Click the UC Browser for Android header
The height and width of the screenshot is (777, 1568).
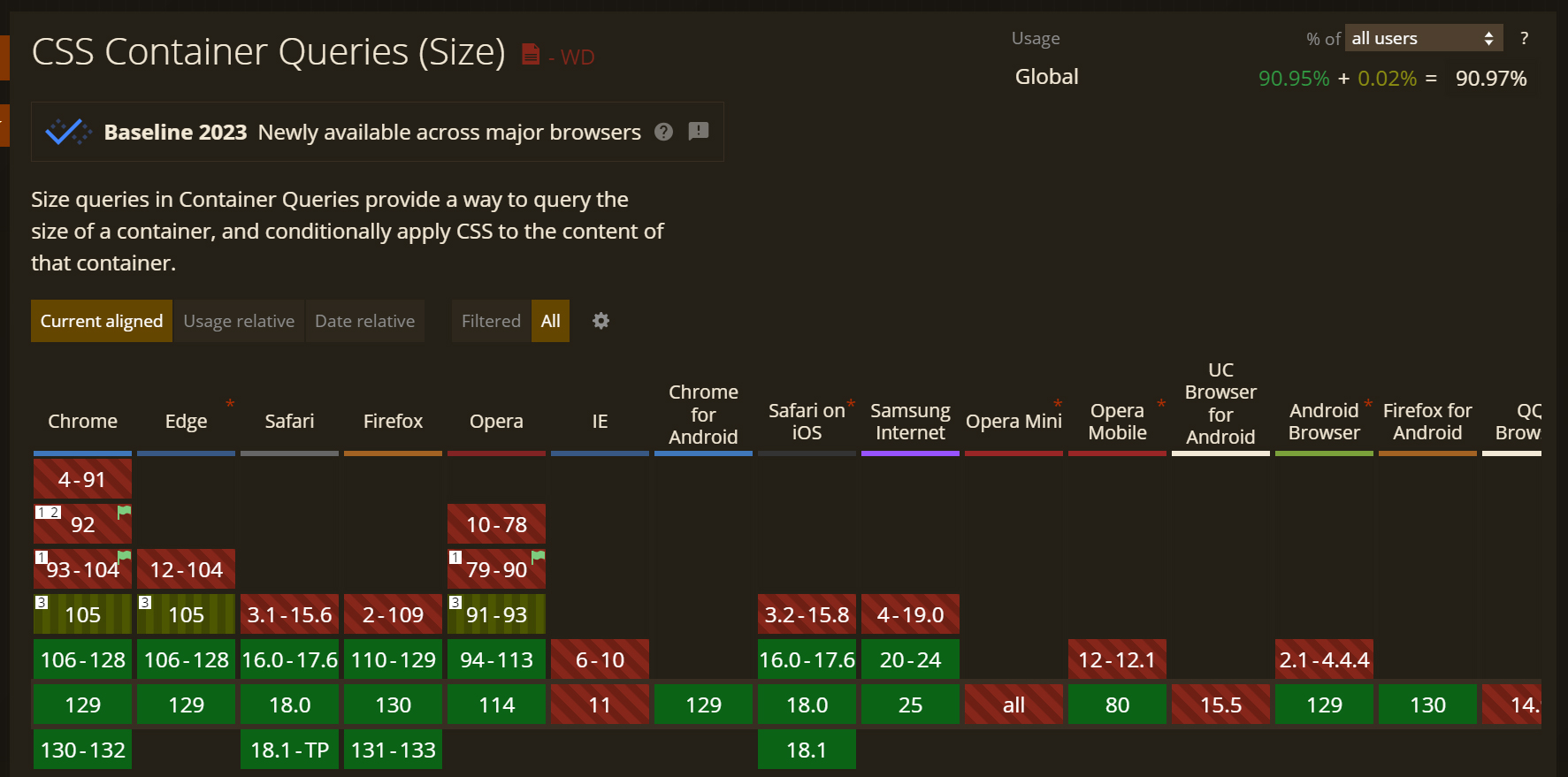click(1220, 403)
